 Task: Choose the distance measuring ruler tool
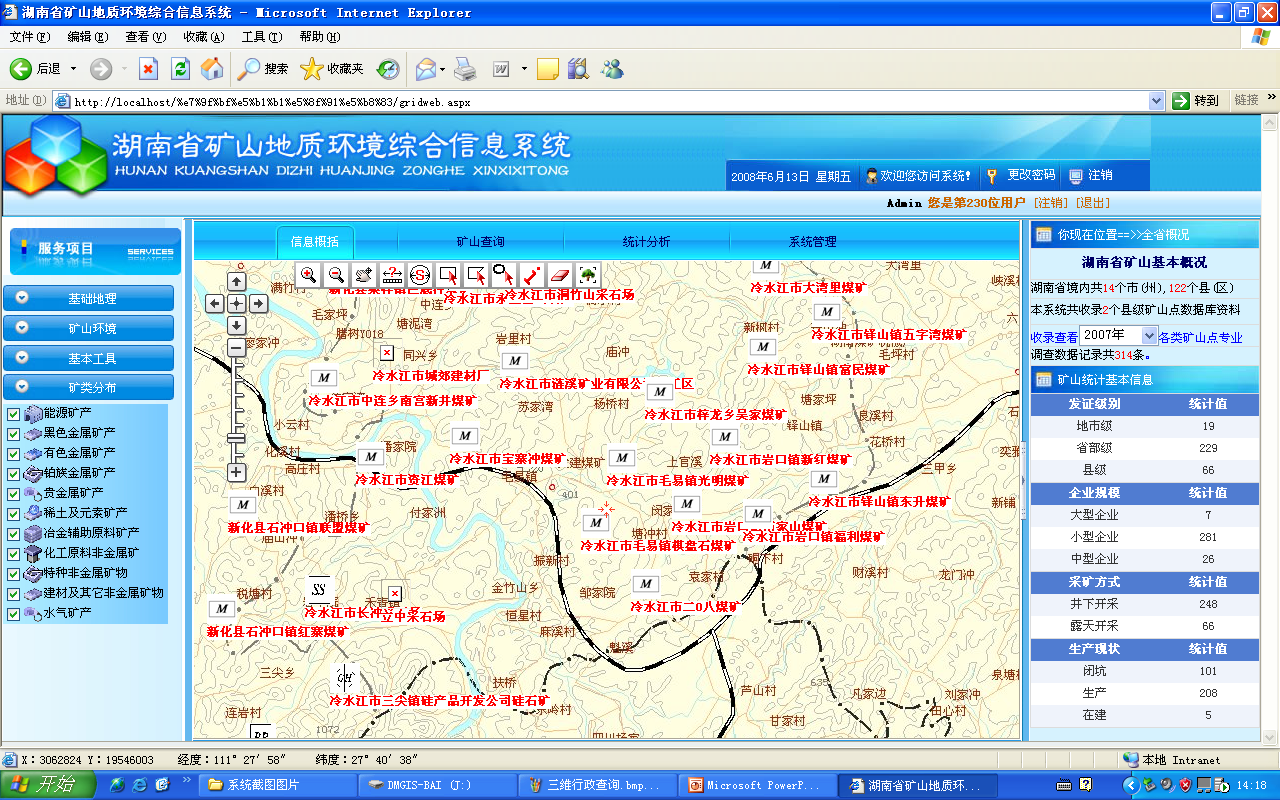392,274
